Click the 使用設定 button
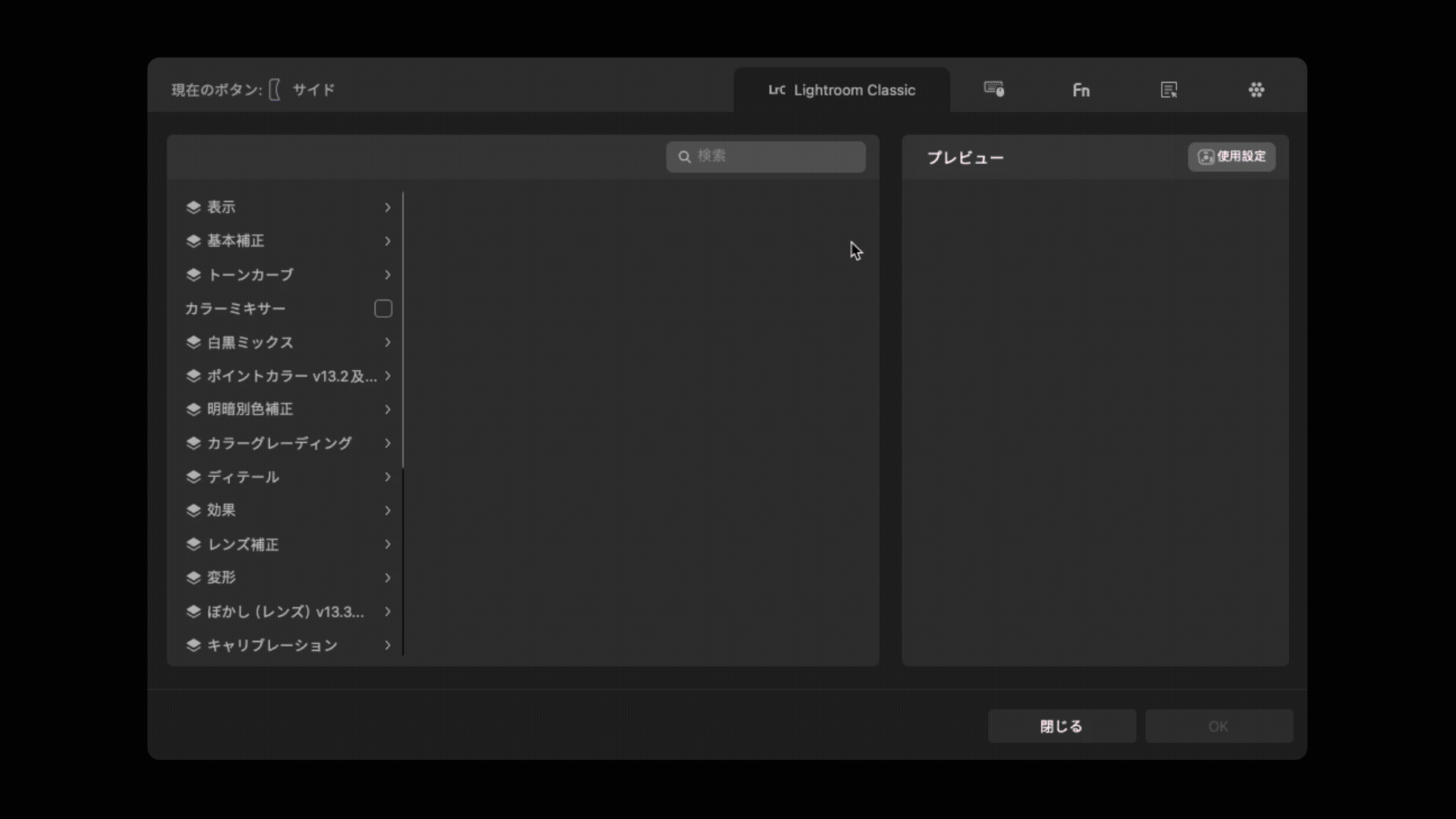Viewport: 1456px width, 819px height. point(1232,157)
